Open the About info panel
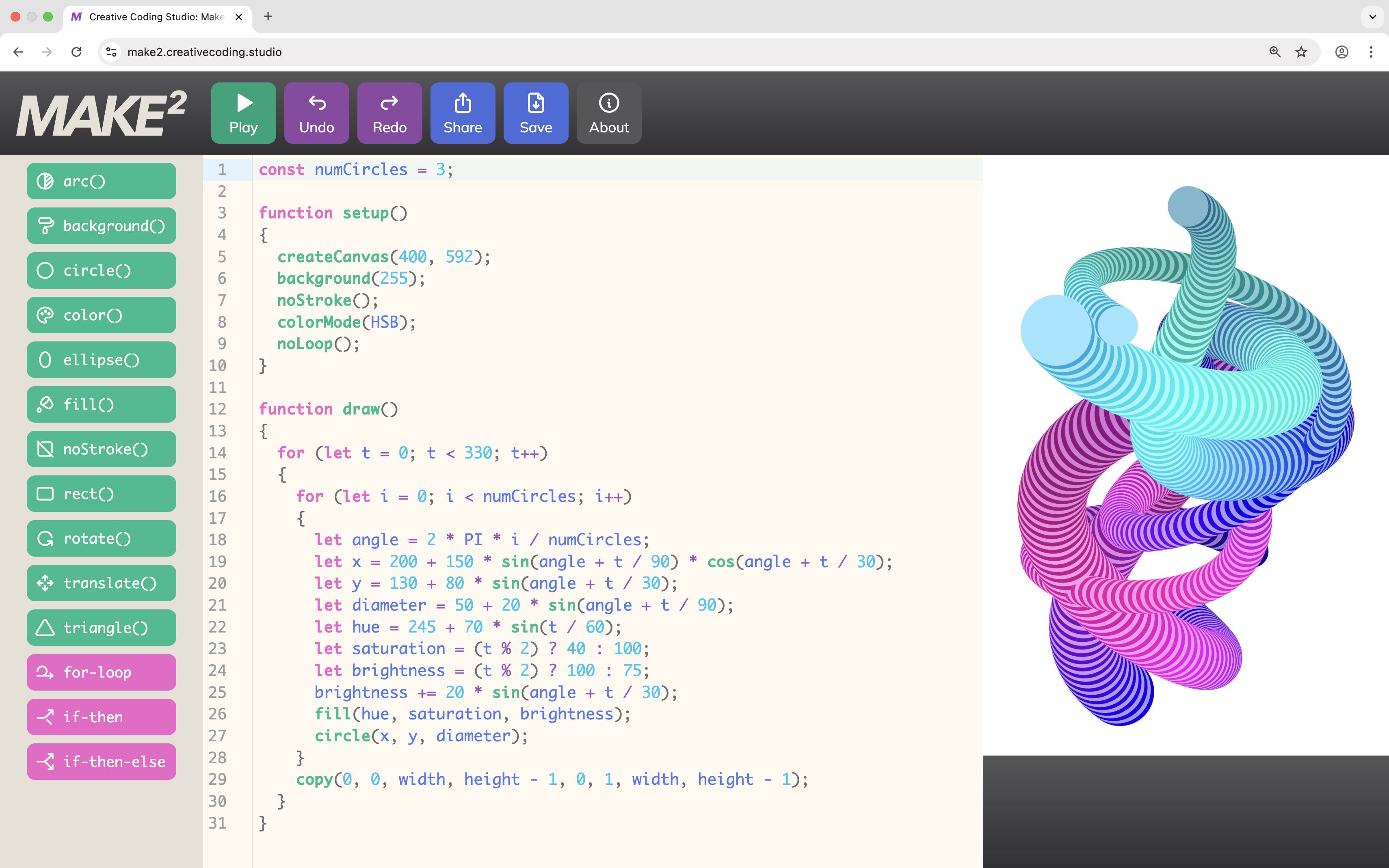 [609, 113]
